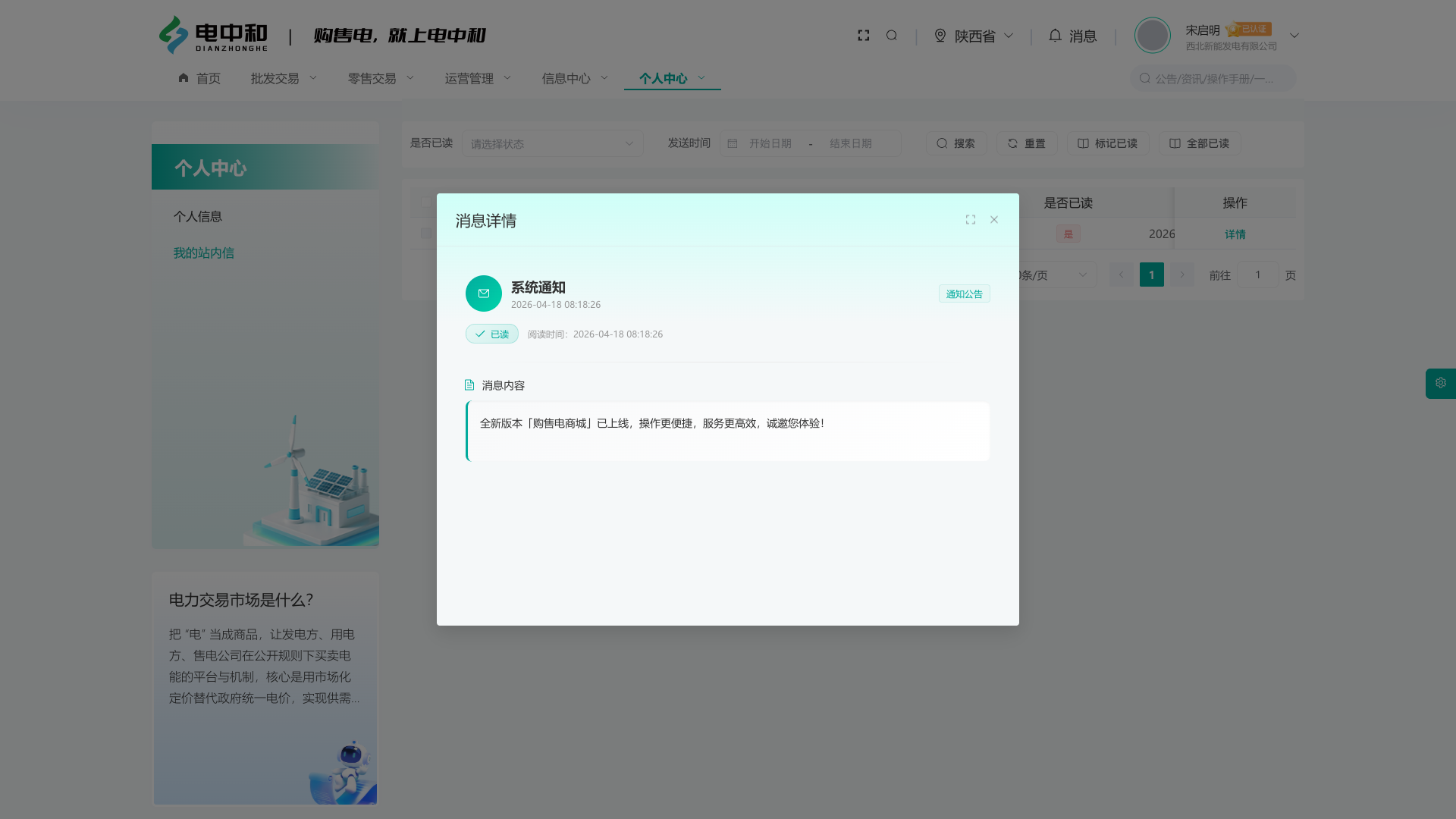1456x819 pixels.
Task: Click the green mail icon beside 系统通知
Action: coord(484,293)
